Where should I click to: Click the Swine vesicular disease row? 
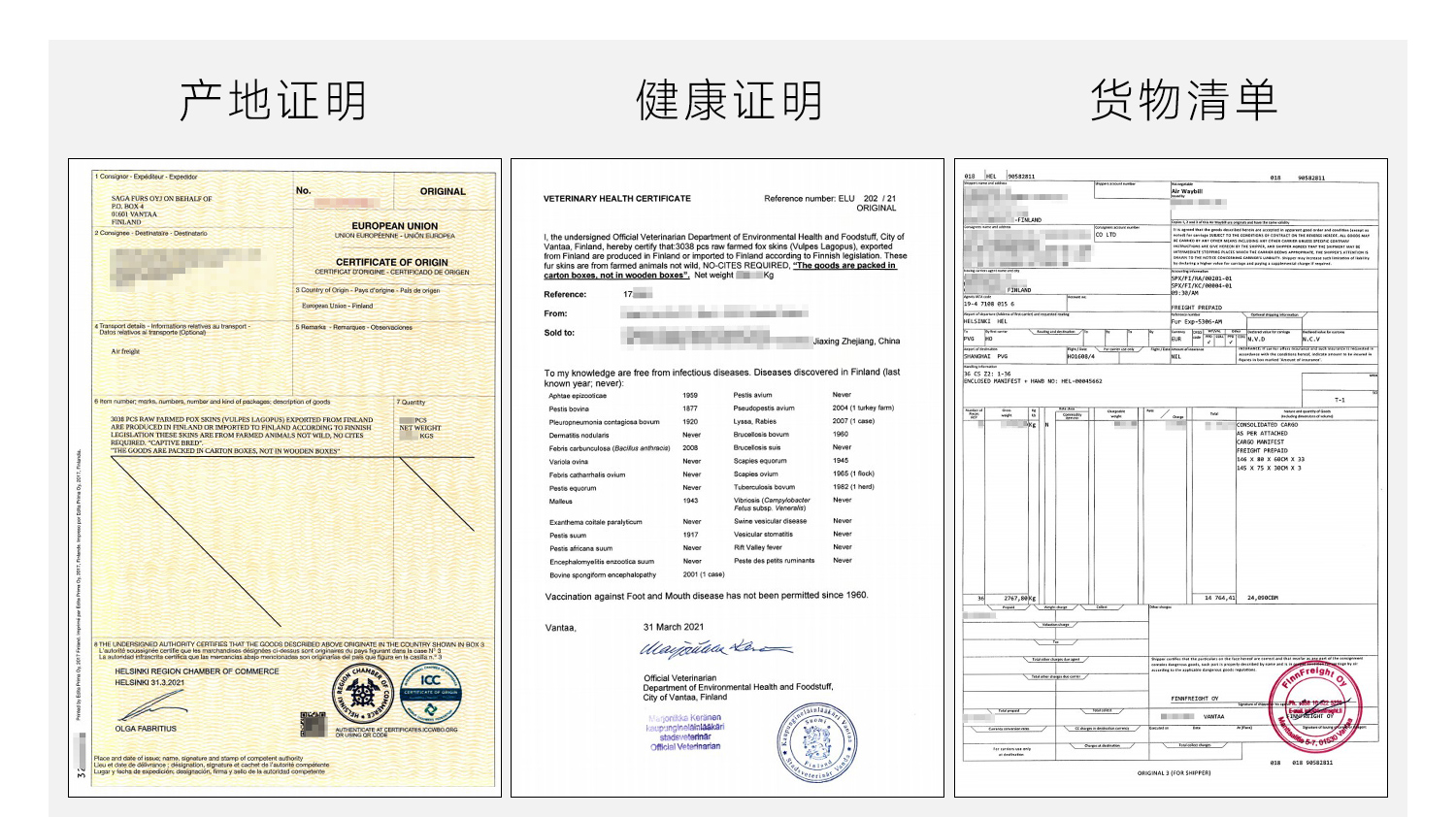pyautogui.click(x=793, y=521)
